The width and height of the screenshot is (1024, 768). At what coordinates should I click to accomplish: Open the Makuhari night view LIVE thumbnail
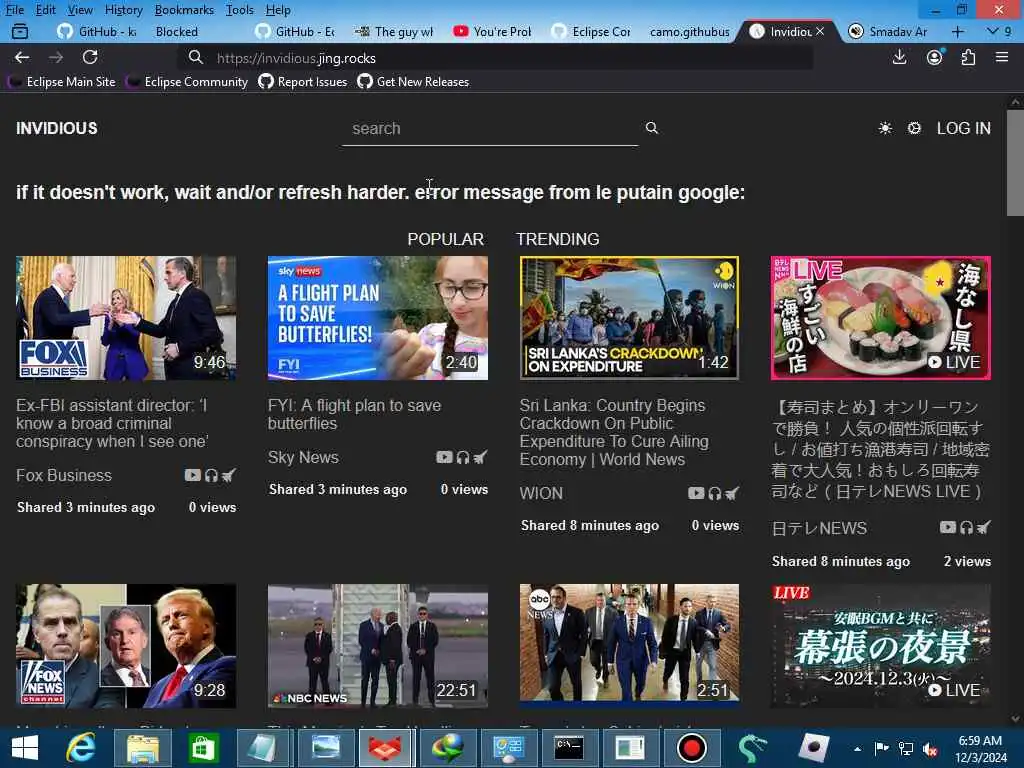[881, 646]
